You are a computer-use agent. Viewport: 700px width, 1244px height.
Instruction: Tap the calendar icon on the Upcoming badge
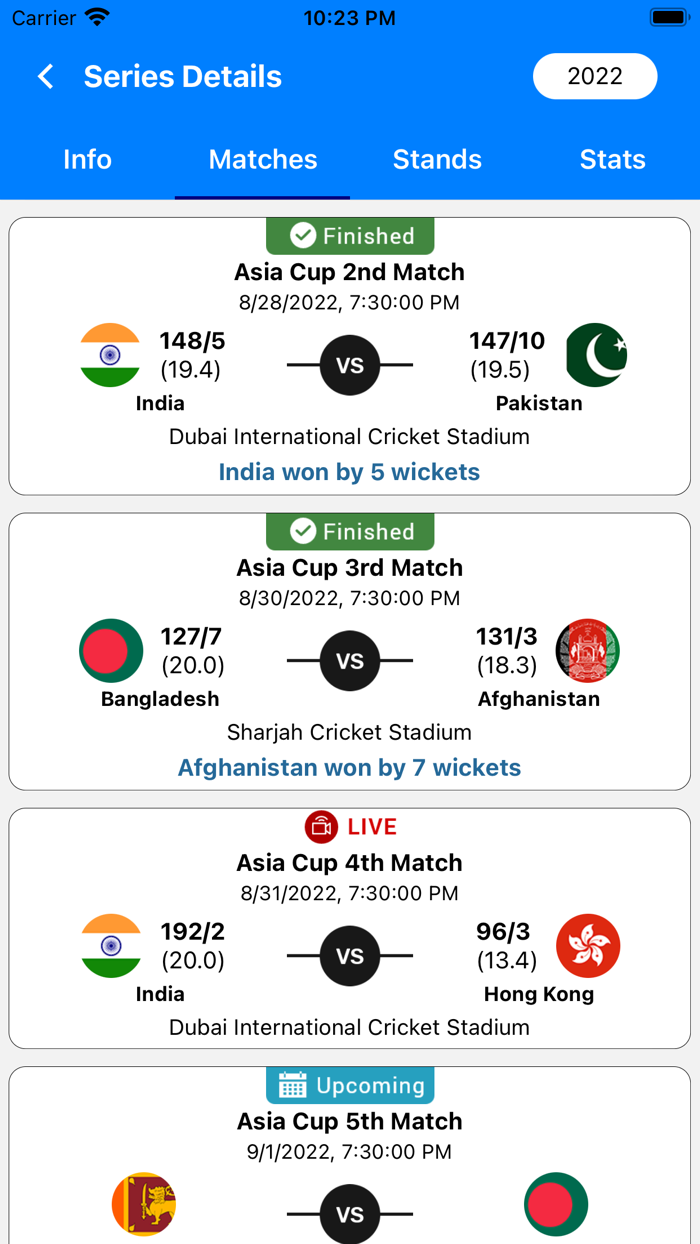pyautogui.click(x=295, y=1085)
